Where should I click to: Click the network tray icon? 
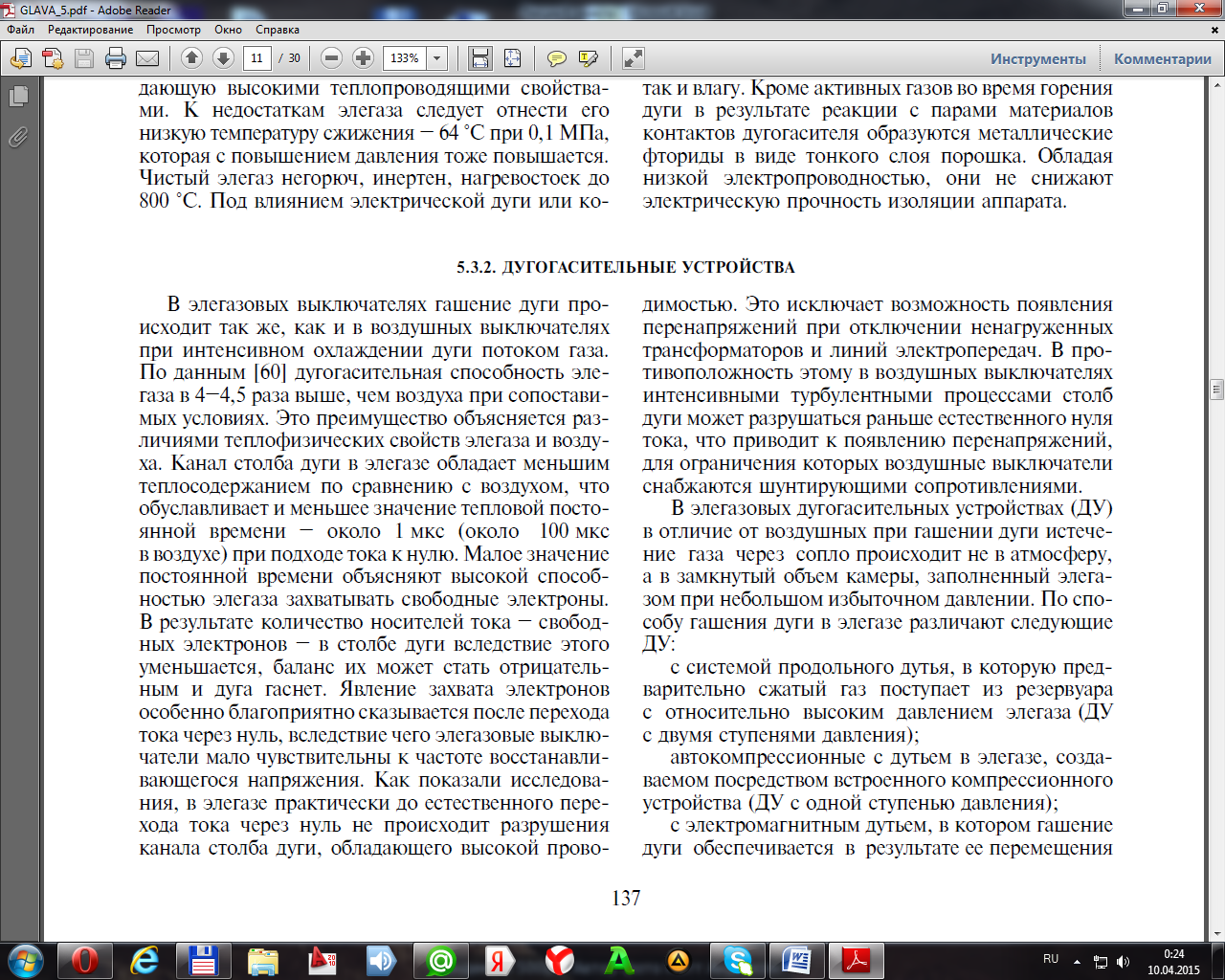coord(1101,962)
